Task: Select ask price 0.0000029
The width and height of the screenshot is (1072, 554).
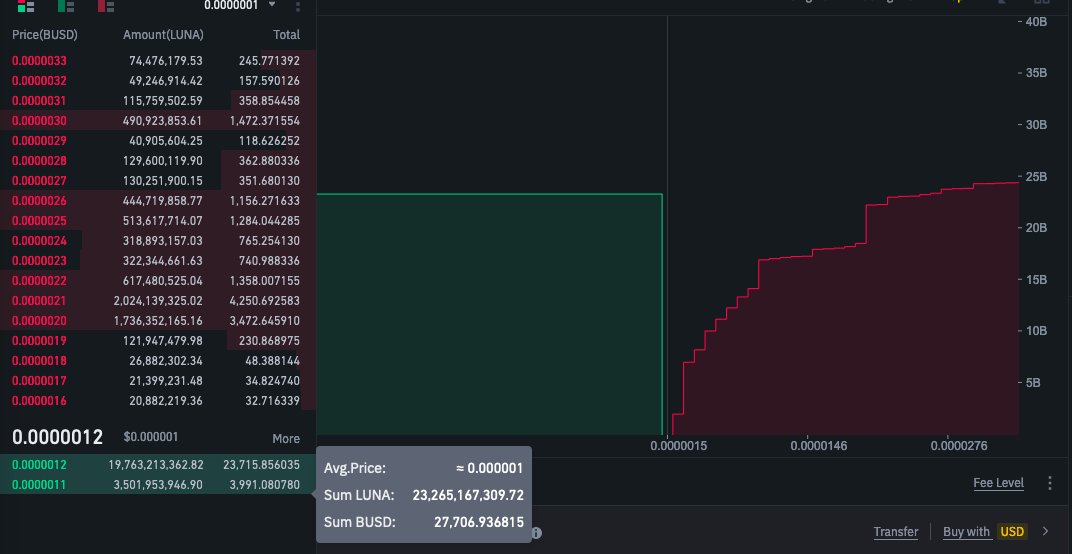Action: coord(39,141)
